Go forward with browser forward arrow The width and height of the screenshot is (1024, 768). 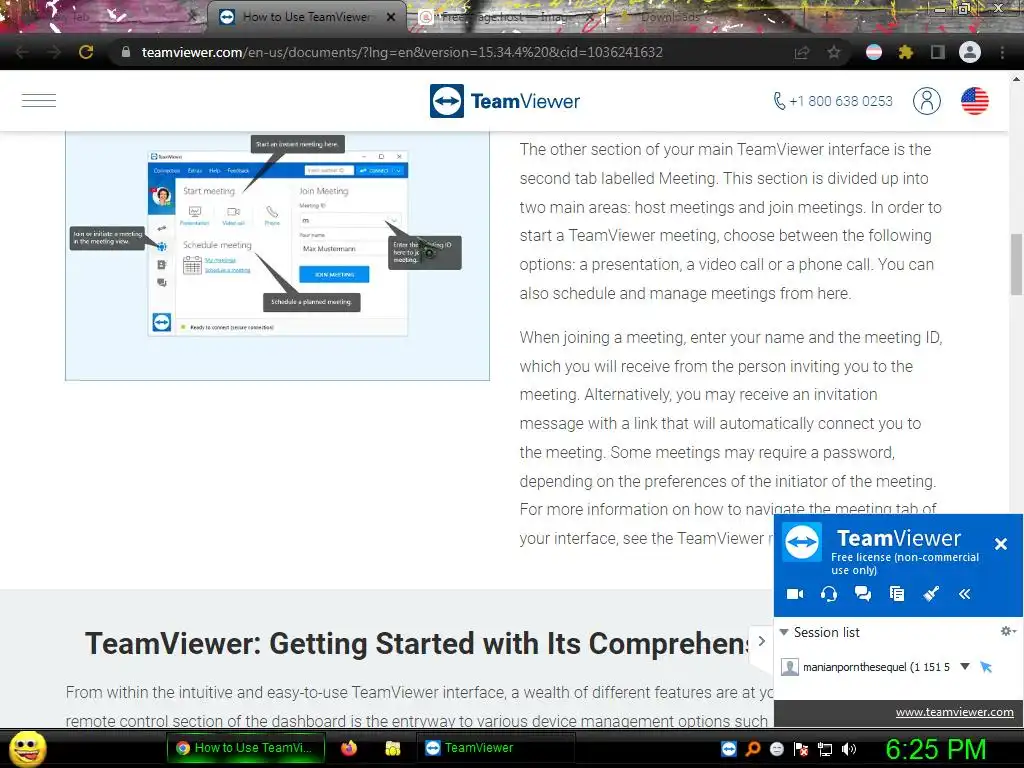point(54,52)
